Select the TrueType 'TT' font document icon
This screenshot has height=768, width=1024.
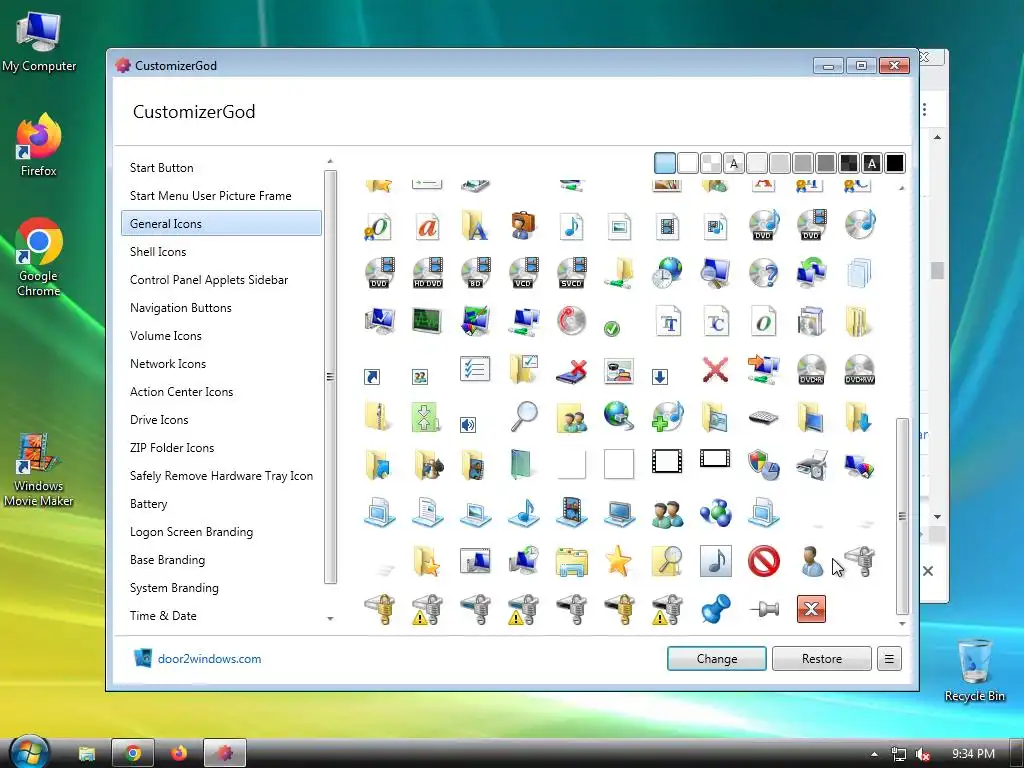point(669,321)
